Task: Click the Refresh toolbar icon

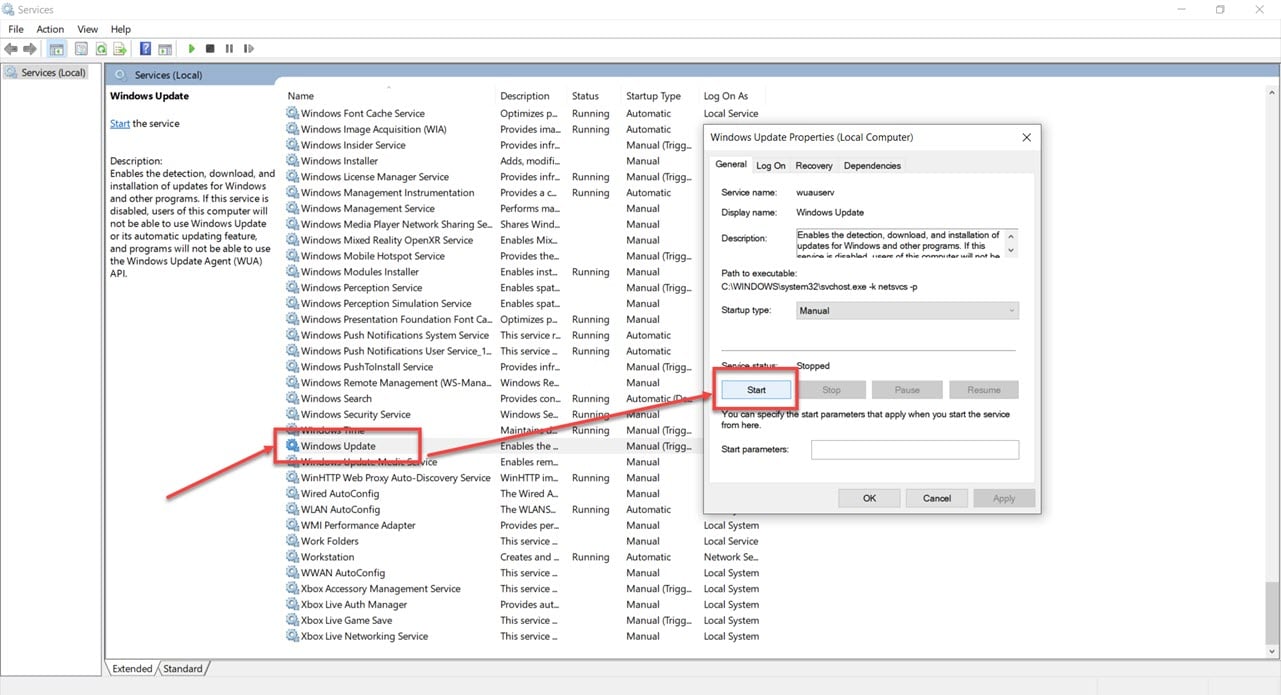Action: pos(101,48)
